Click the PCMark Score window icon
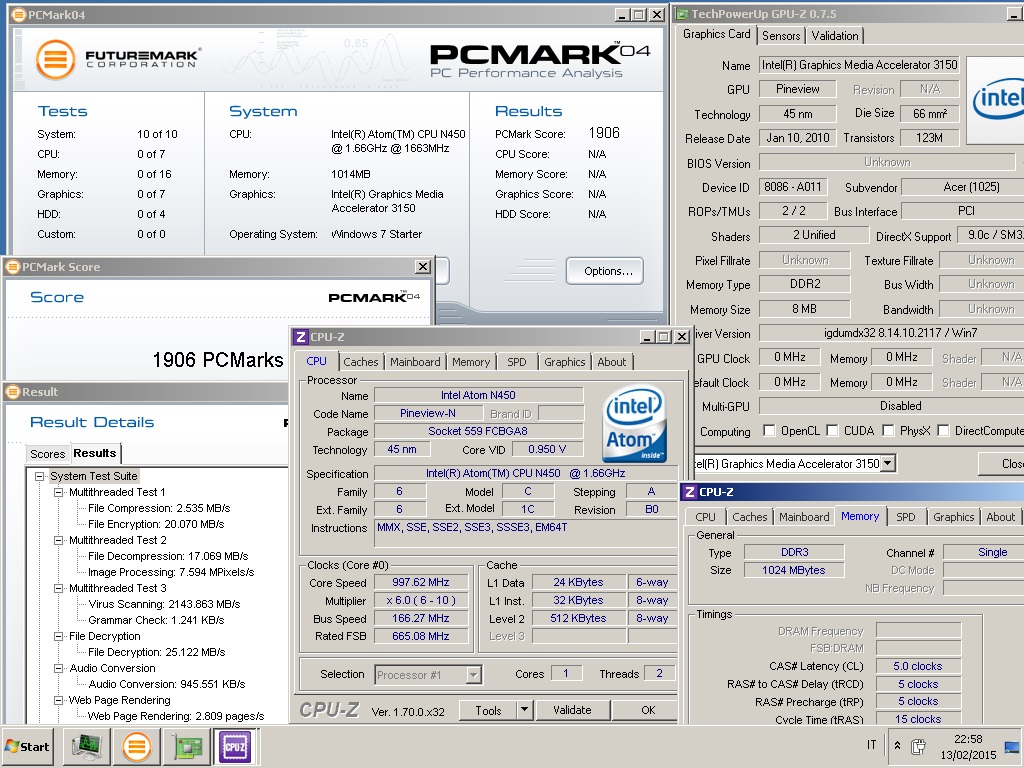 (x=13, y=266)
